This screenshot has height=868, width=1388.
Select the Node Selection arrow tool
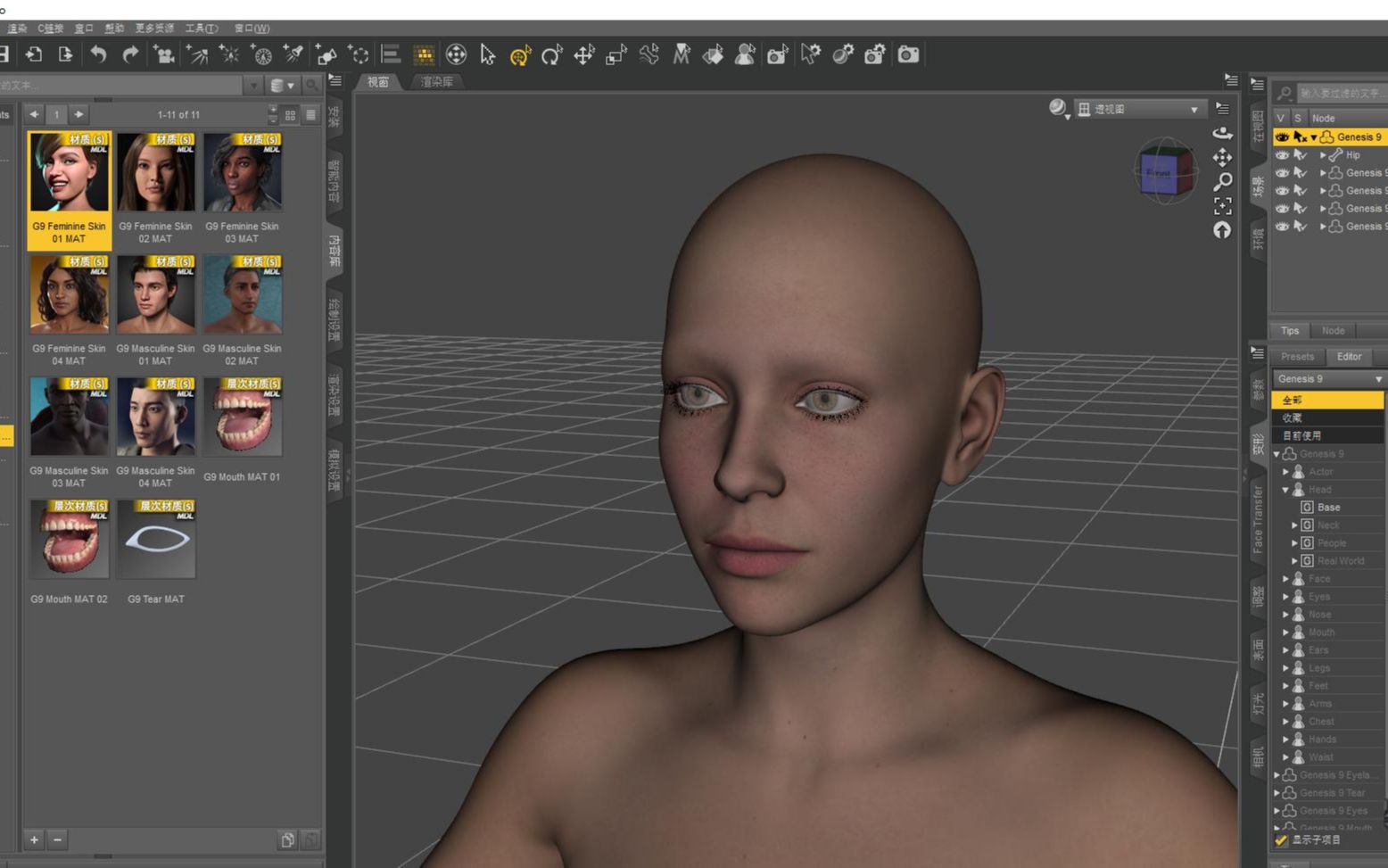tap(487, 54)
